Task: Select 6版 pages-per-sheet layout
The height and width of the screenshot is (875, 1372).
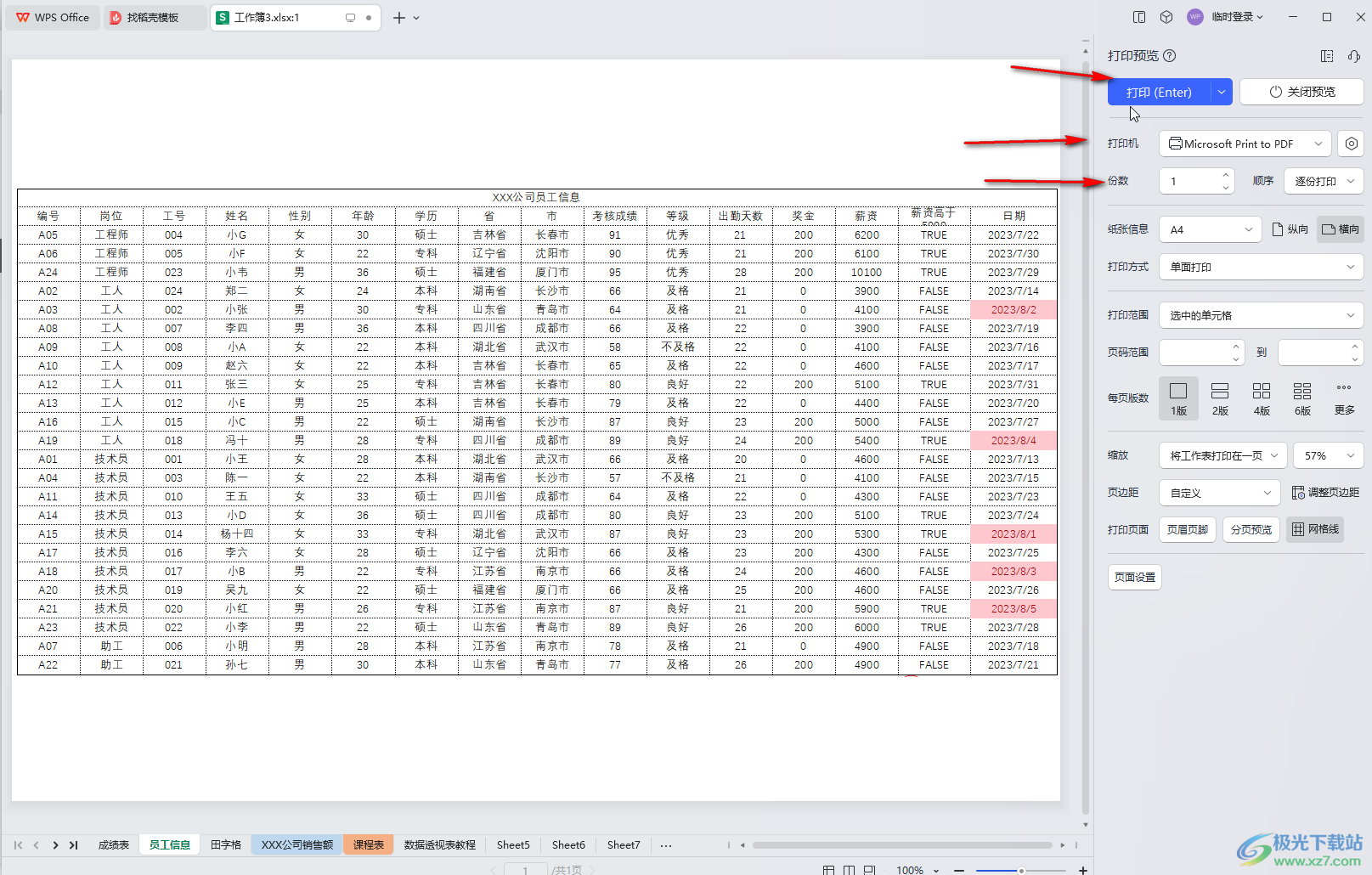Action: pyautogui.click(x=1302, y=398)
